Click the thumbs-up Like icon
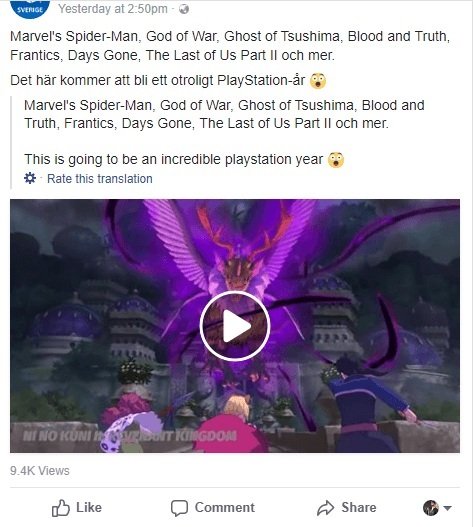Screen dimensions: 473x527 tap(61, 508)
